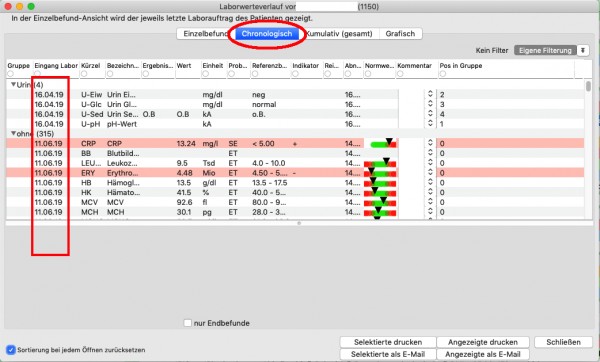Screen dimensions: 600x362
Task: Select the radio circle under Pos in Gruppe column
Action: pos(443,73)
